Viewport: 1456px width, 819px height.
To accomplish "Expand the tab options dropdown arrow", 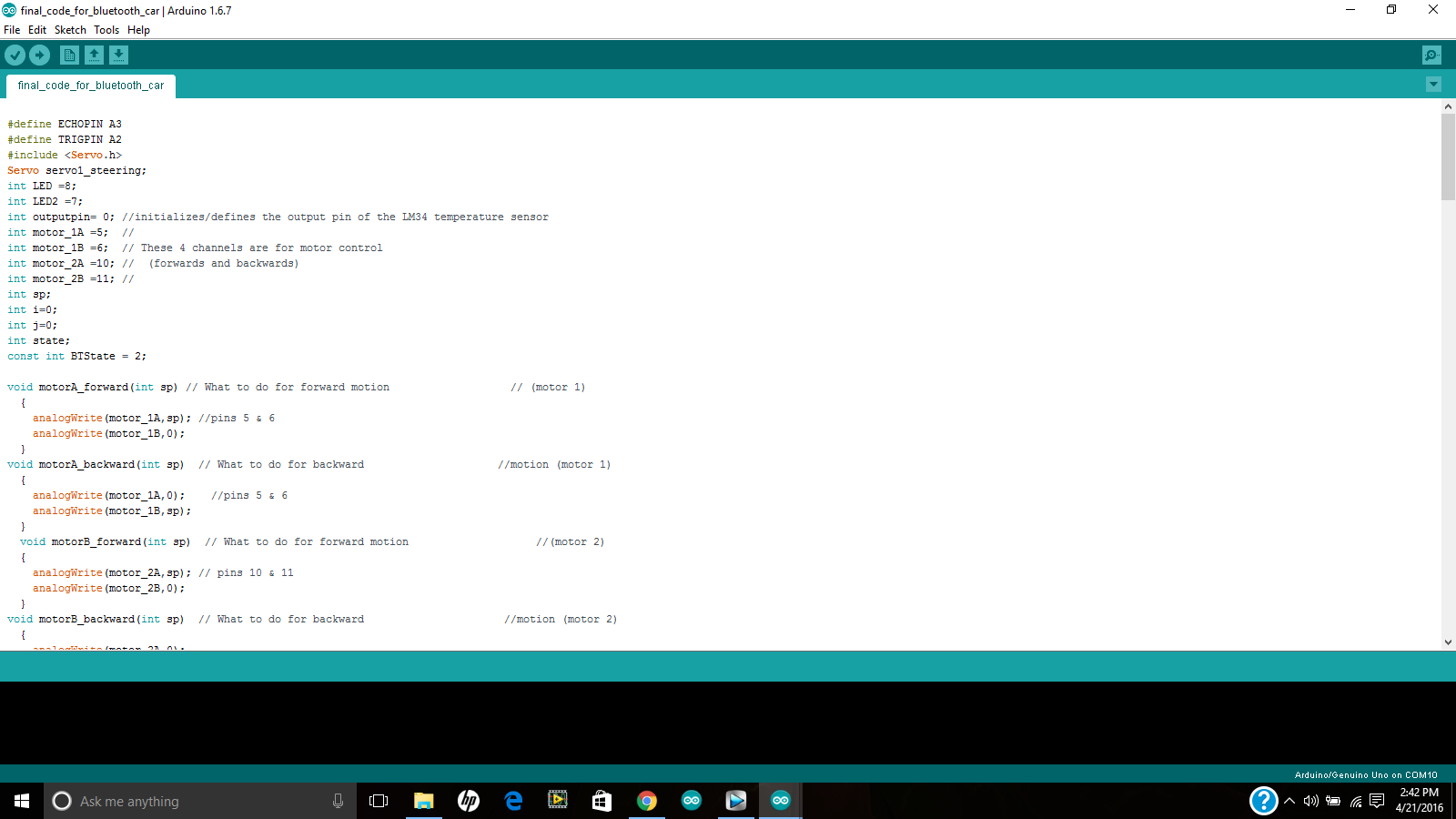I will [x=1433, y=85].
